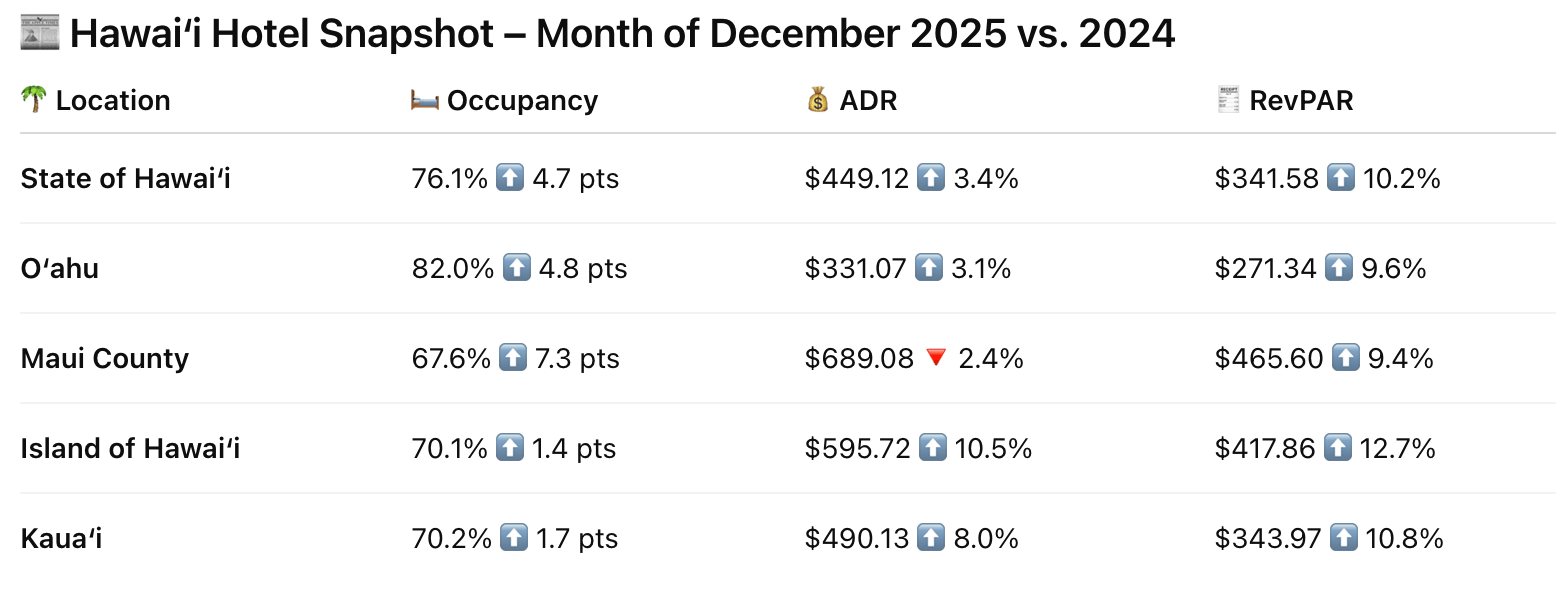Click the RevPAR column header text
This screenshot has width=1568, height=600.
[1301, 100]
